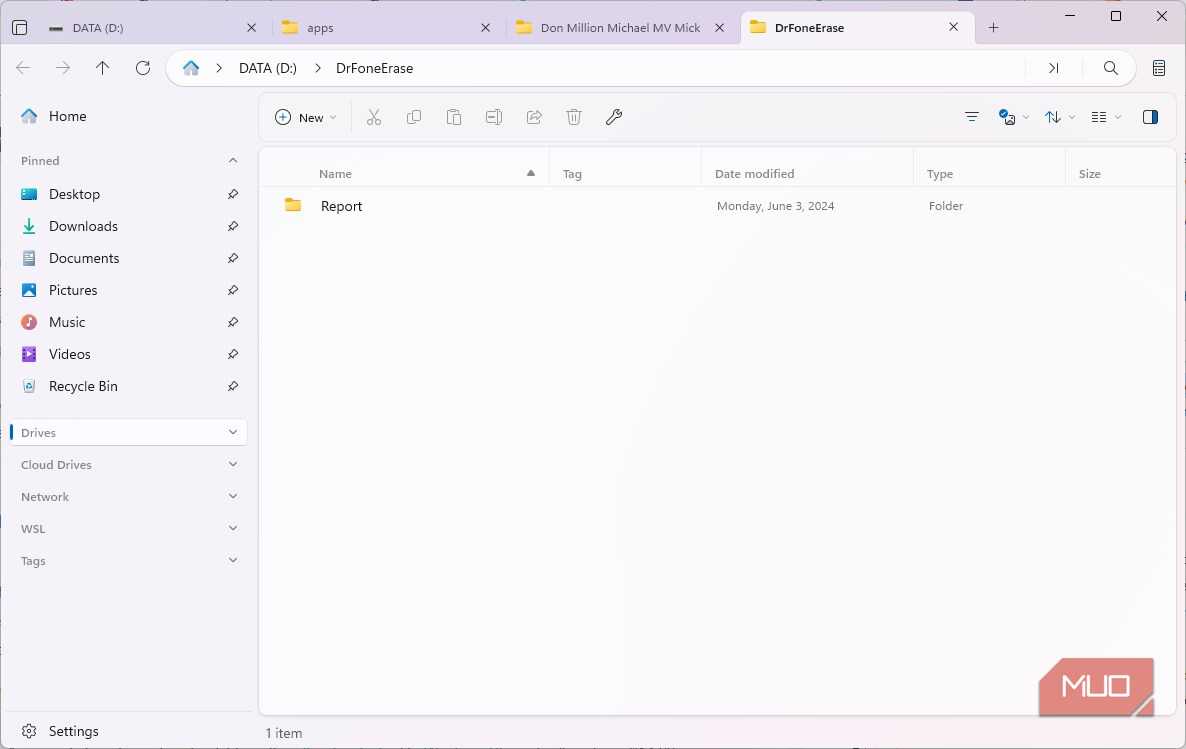Refresh the current folder
This screenshot has width=1186, height=749.
click(x=143, y=68)
